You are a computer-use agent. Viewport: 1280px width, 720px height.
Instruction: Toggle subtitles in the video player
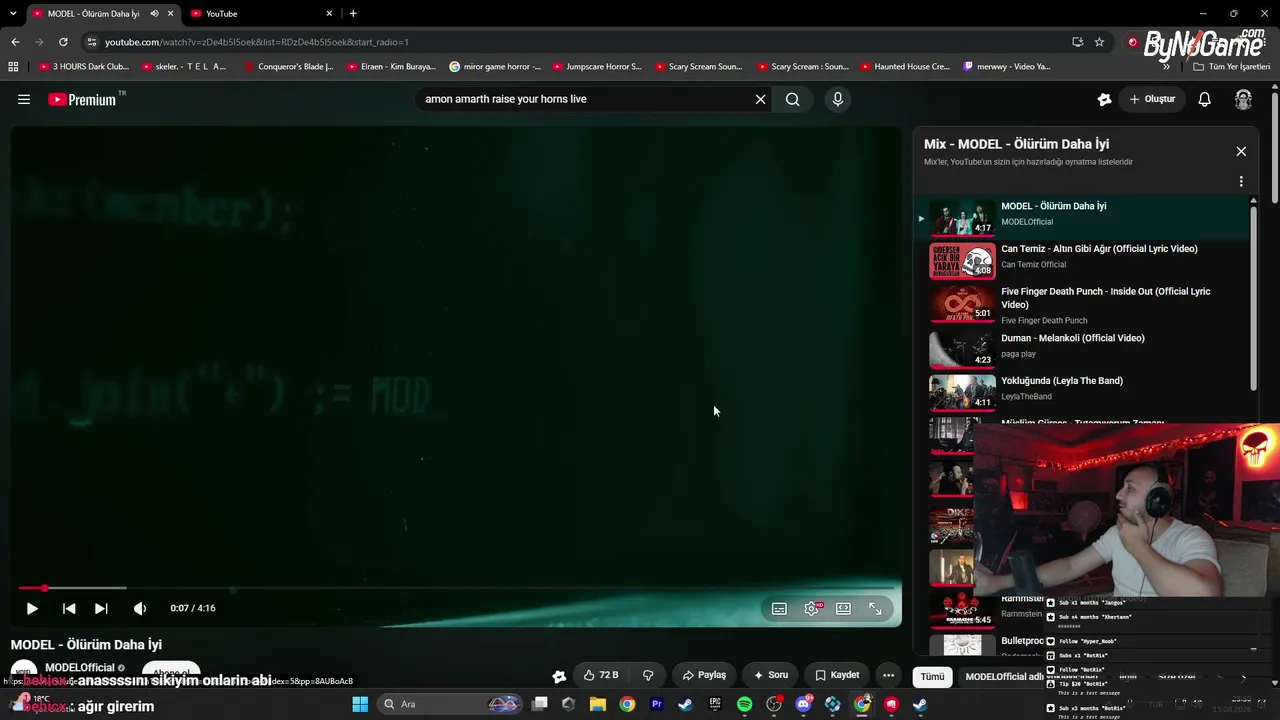pos(779,608)
